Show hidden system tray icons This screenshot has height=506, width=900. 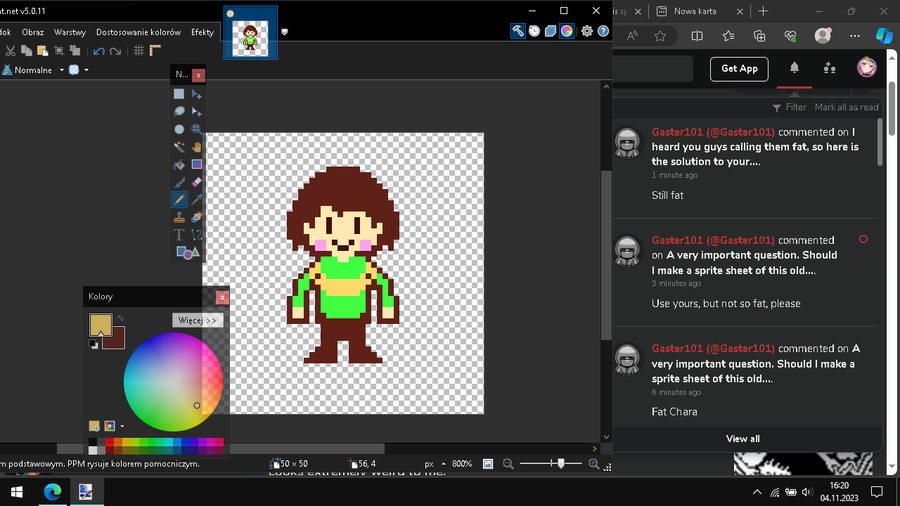tap(757, 492)
